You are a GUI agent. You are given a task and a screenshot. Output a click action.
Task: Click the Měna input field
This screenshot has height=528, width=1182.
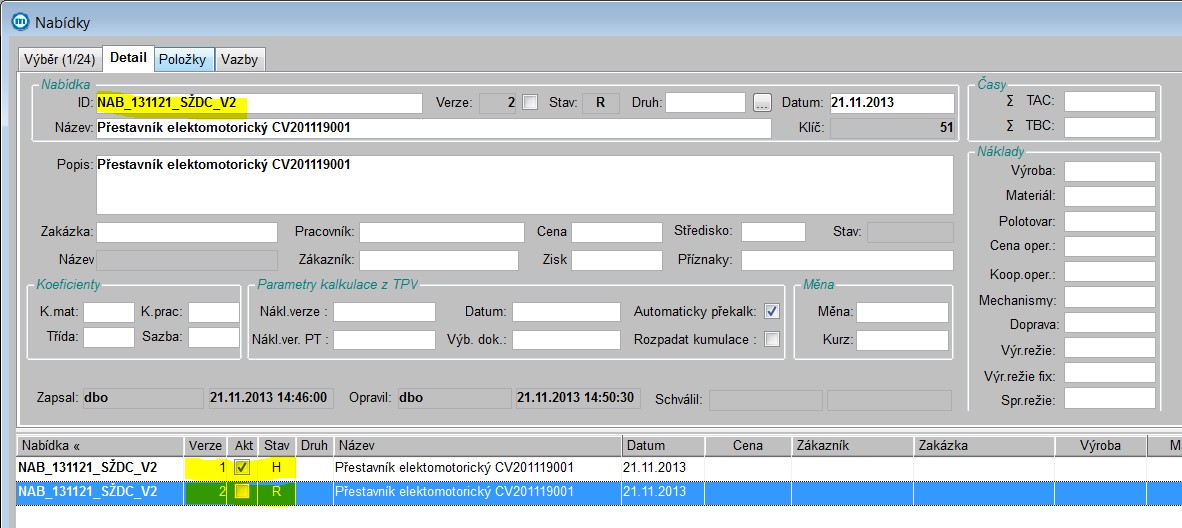point(902,312)
